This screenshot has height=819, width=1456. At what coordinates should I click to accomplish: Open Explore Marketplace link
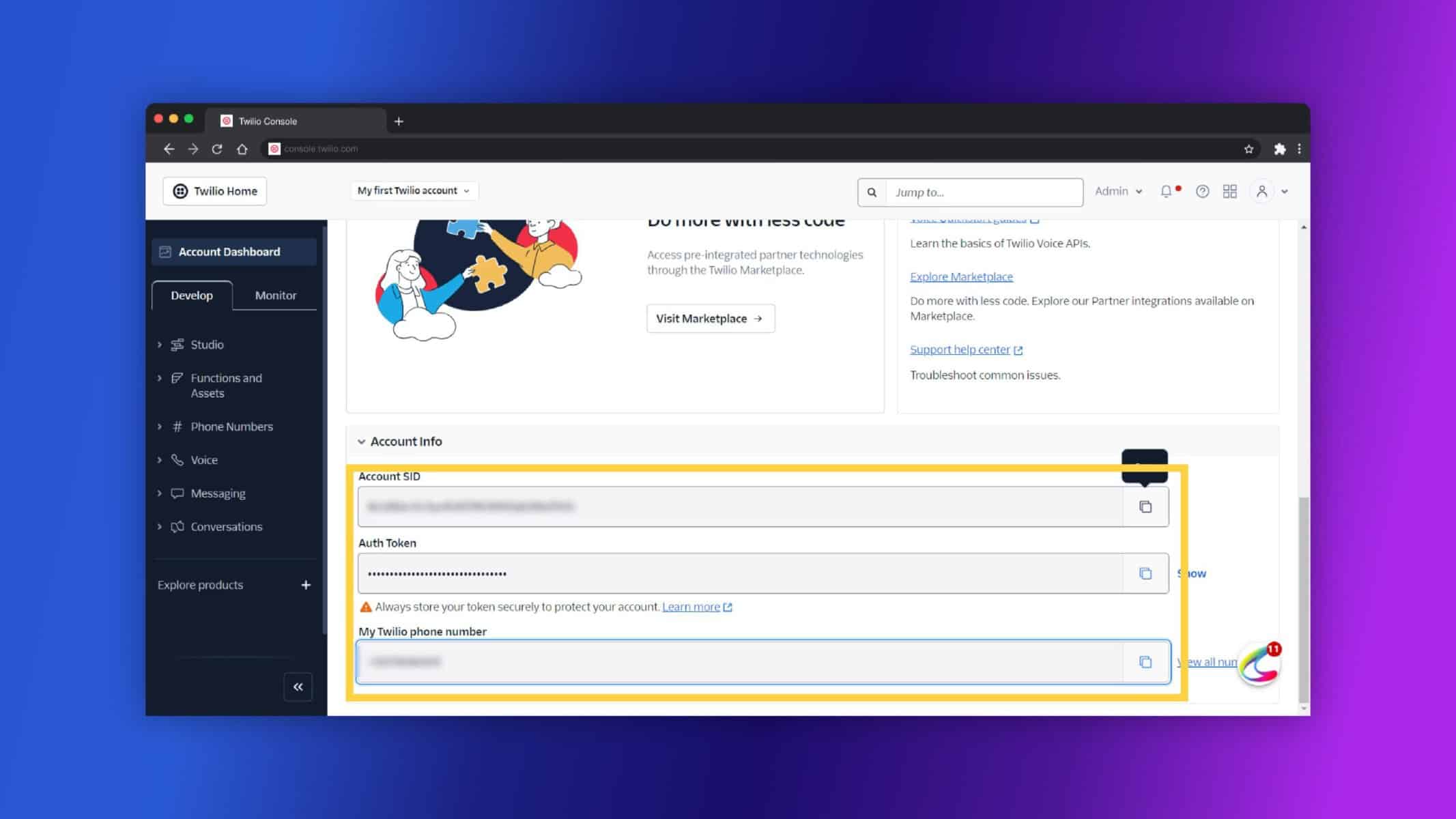point(961,276)
